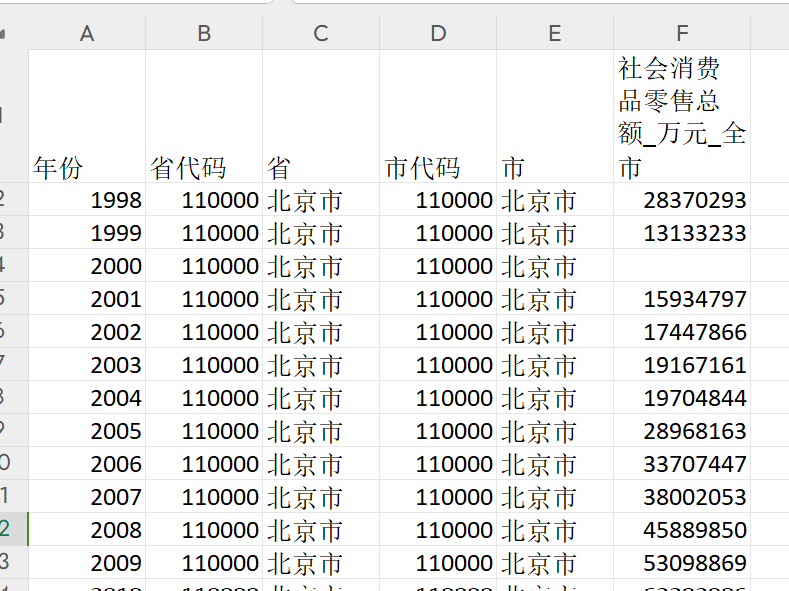789x591 pixels.
Task: Click province code 110000 in the 2003 row
Action: 204,364
